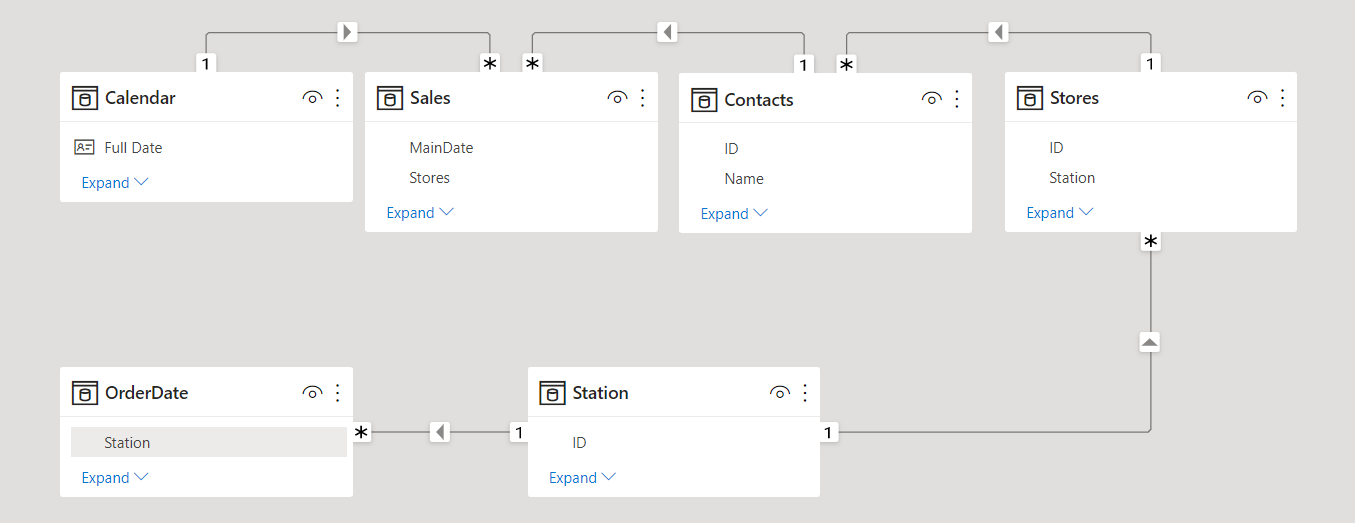The width and height of the screenshot is (1355, 523).
Task: Toggle visibility of OrderDate table
Action: (x=312, y=393)
